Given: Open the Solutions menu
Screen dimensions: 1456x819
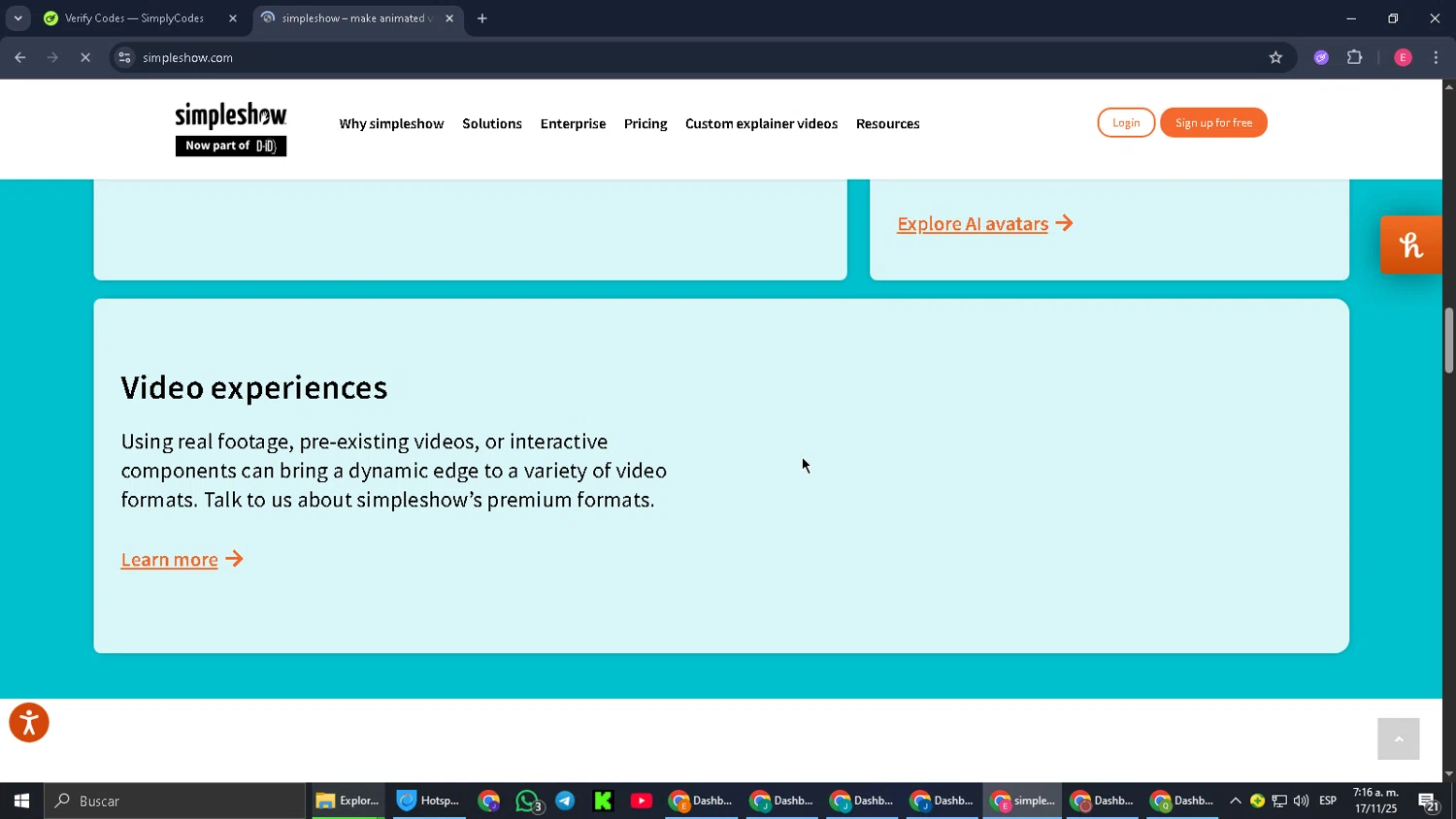Looking at the screenshot, I should [x=492, y=124].
